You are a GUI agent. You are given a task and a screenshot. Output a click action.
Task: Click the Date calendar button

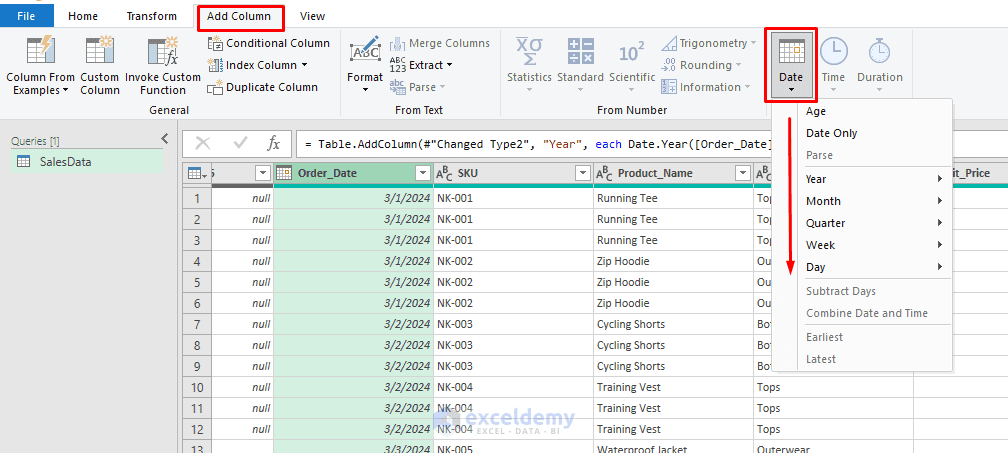(x=791, y=64)
